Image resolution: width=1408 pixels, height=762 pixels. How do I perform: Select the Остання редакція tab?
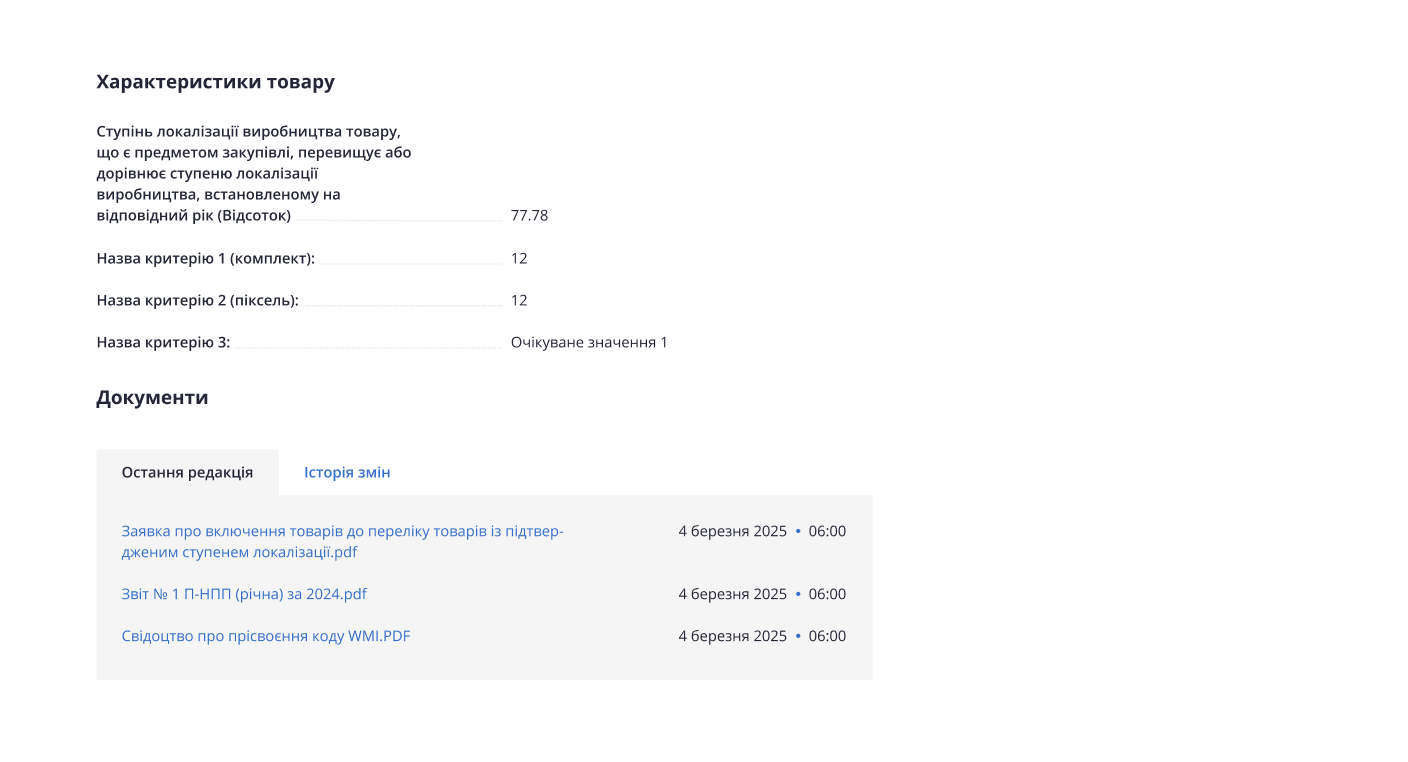[187, 473]
